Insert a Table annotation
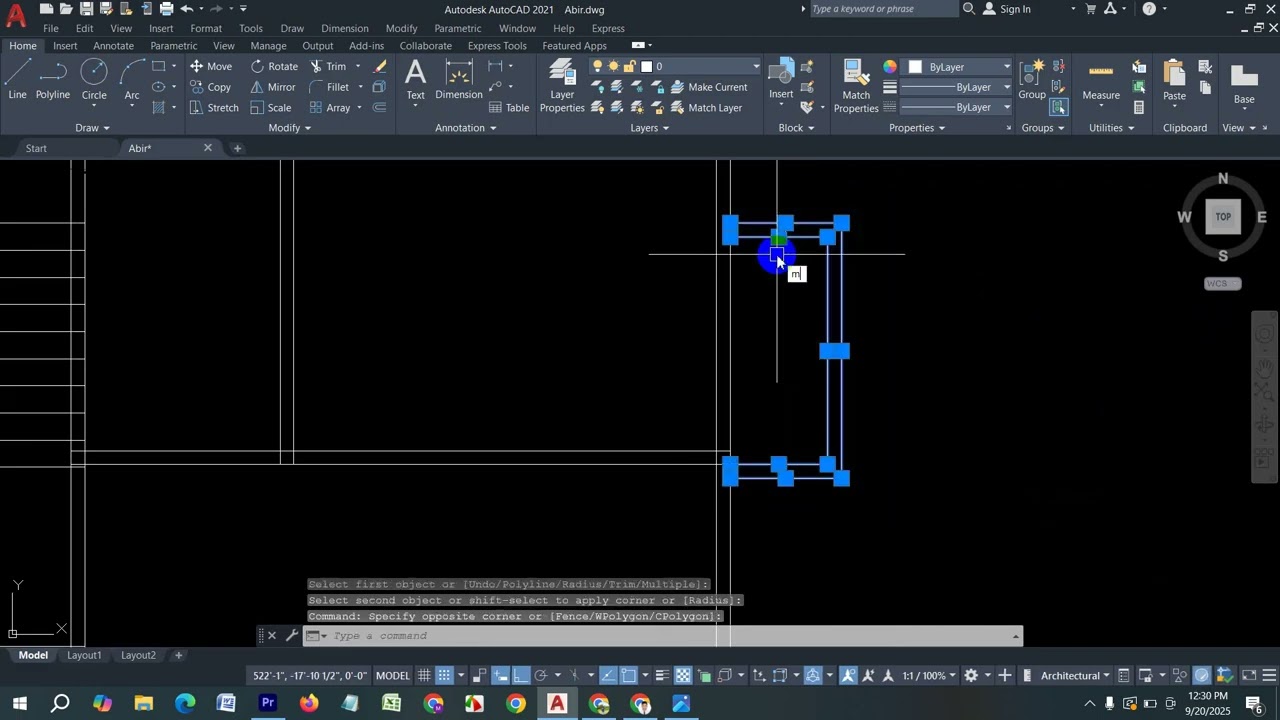This screenshot has width=1280, height=720. coord(509,108)
